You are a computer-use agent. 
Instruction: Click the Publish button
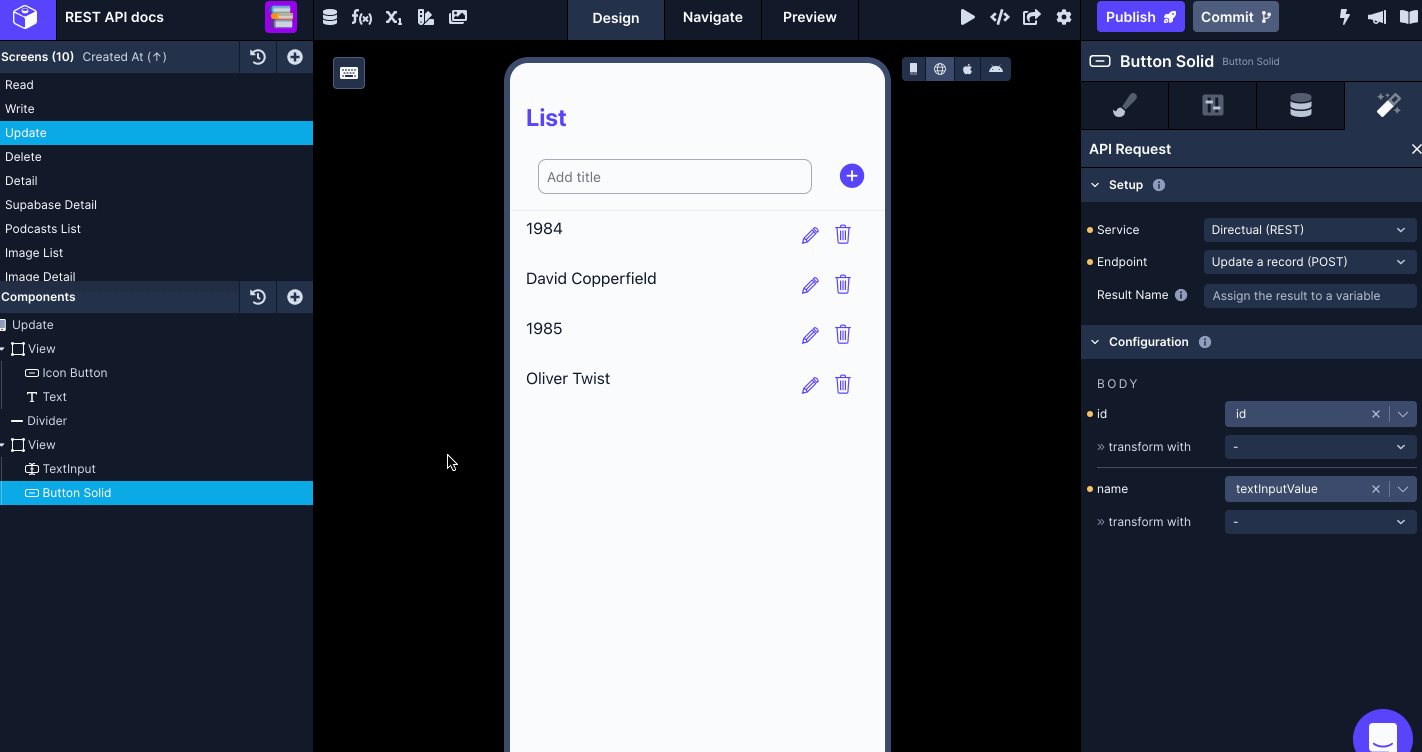tap(1141, 17)
